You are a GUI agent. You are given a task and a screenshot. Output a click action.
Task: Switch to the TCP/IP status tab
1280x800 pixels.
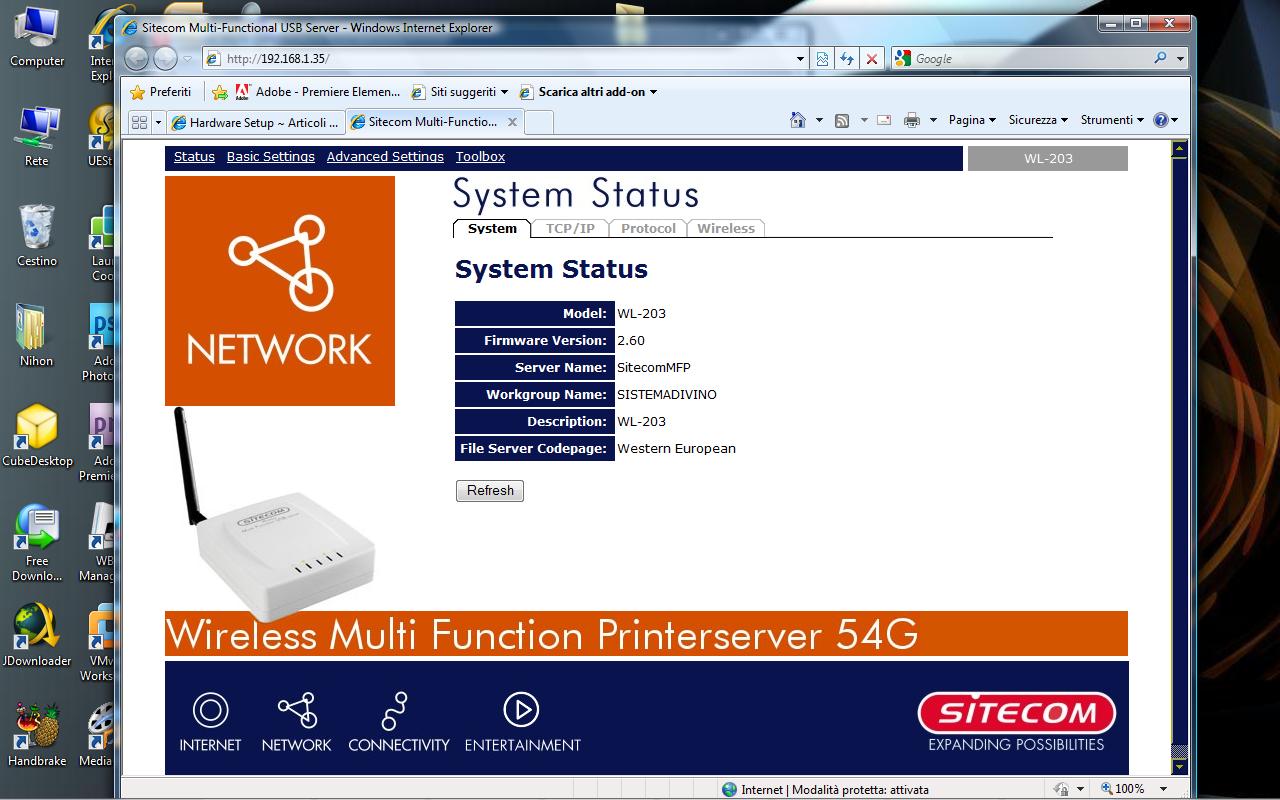click(x=570, y=229)
